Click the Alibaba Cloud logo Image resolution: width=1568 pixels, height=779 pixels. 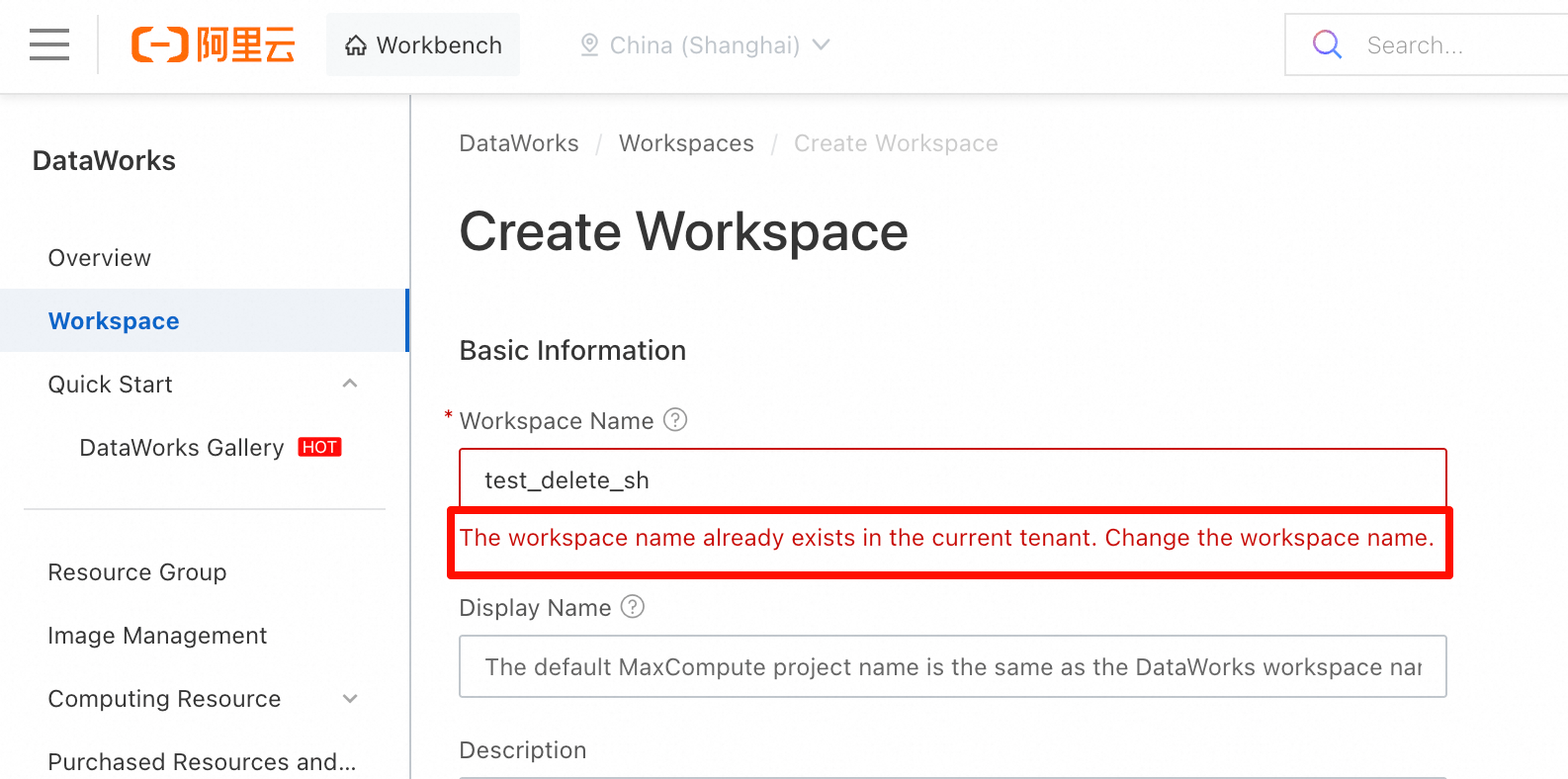pos(214,44)
